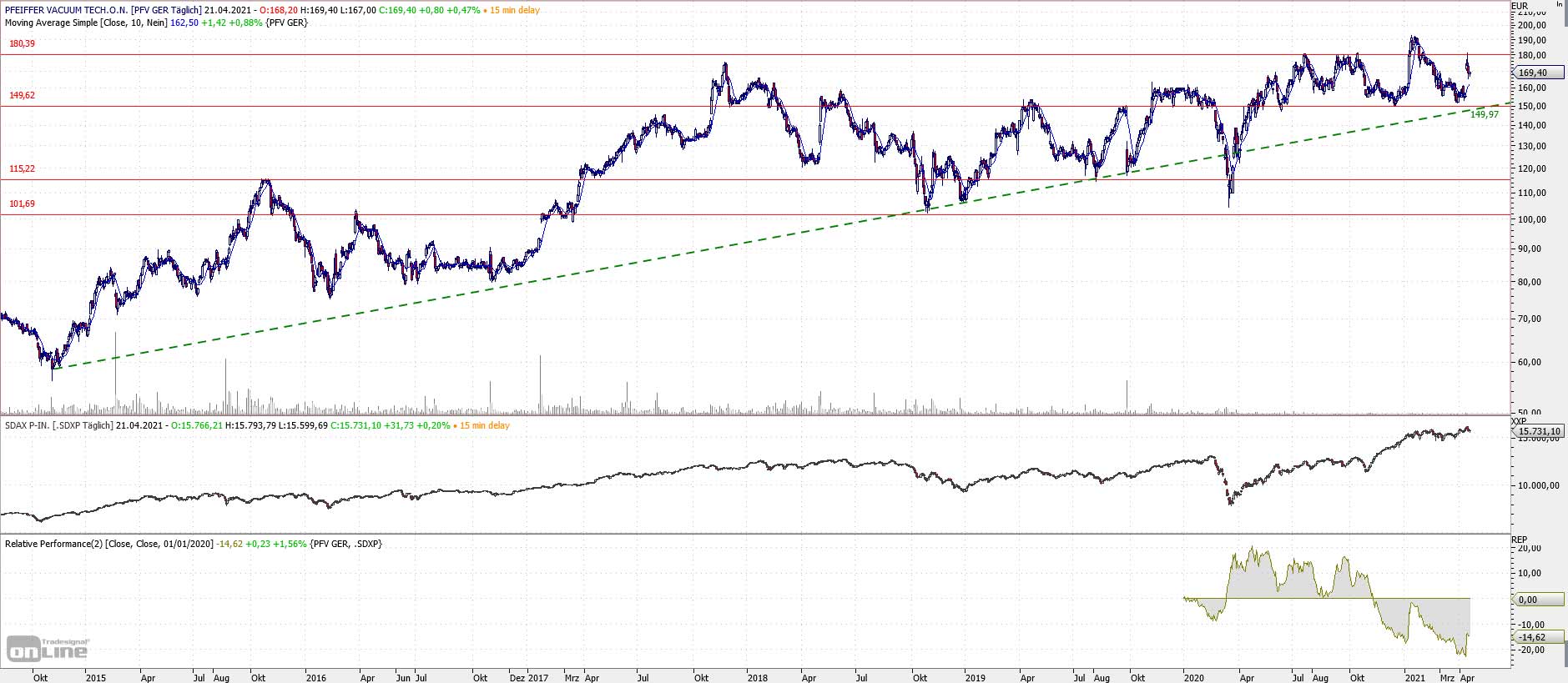The height and width of the screenshot is (683, 1568).
Task: Click the 10.000,00 SDAX axis value
Action: (1538, 485)
